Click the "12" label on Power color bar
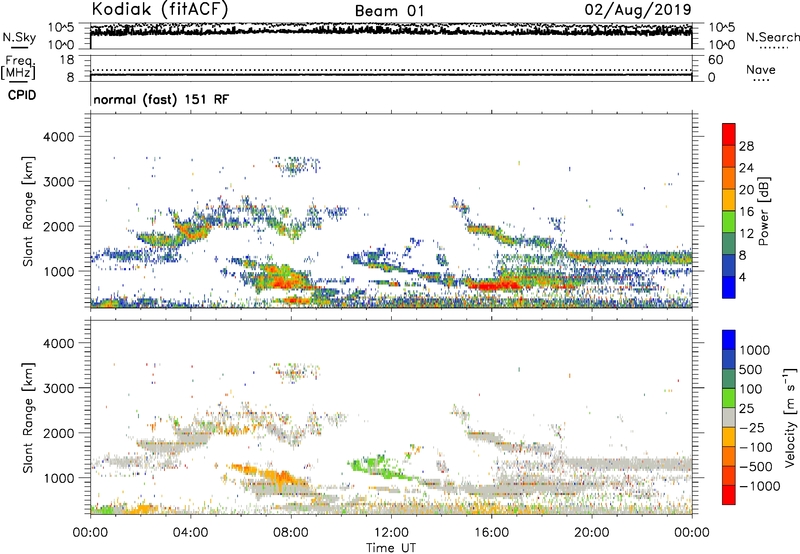The height and width of the screenshot is (554, 800). click(x=746, y=234)
